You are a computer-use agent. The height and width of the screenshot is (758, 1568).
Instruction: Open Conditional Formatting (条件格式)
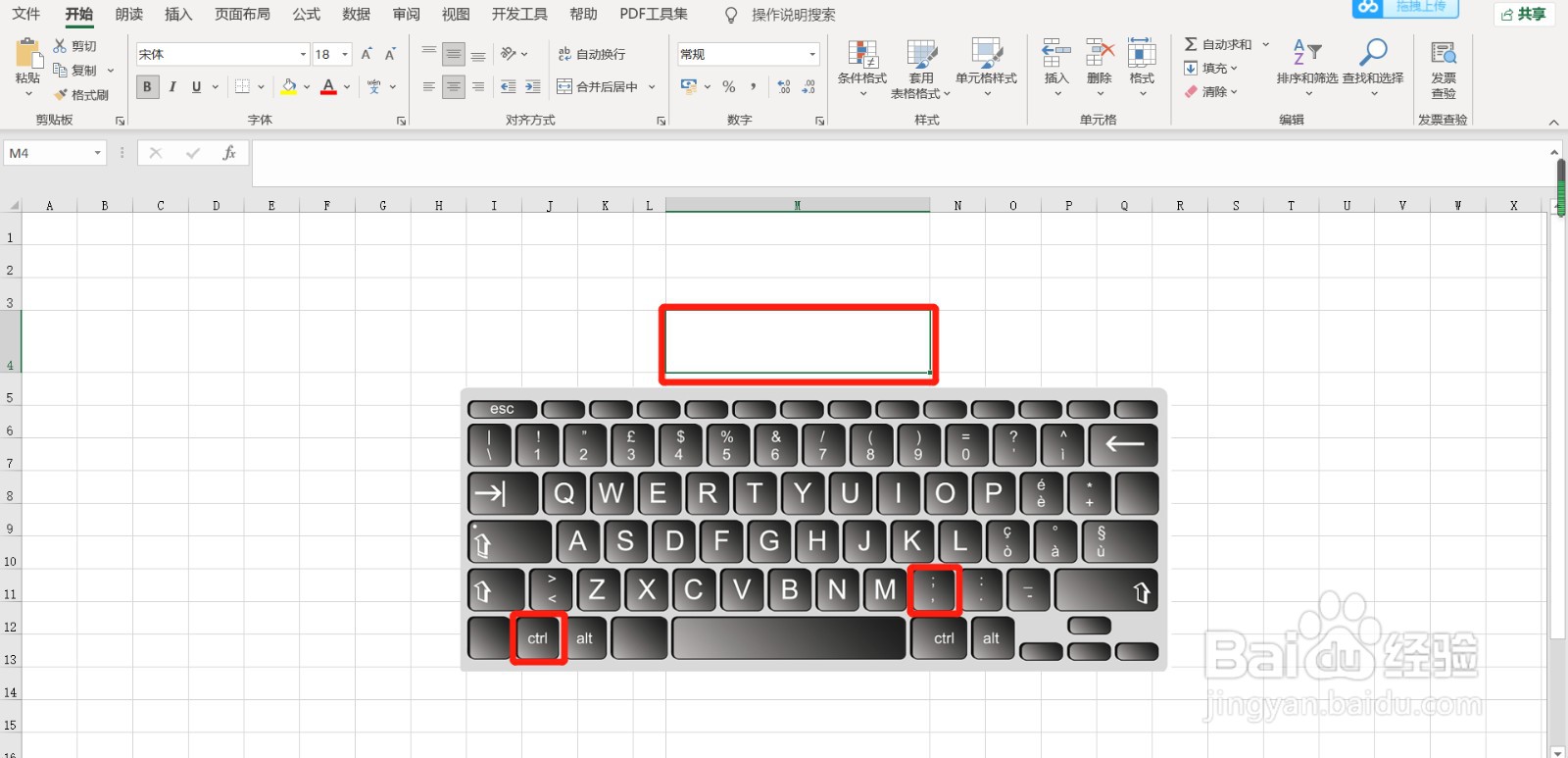pos(862,67)
